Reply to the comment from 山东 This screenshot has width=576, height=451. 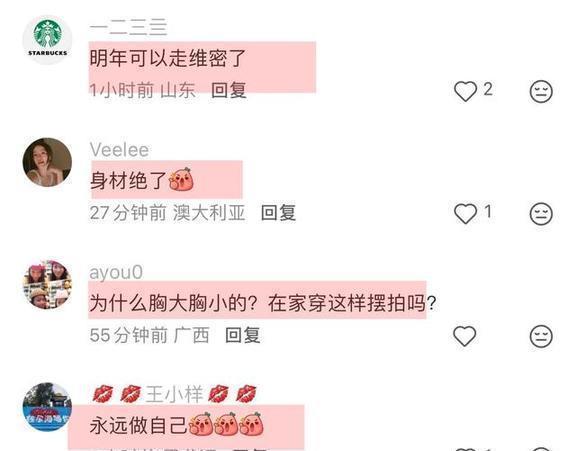coord(228,90)
